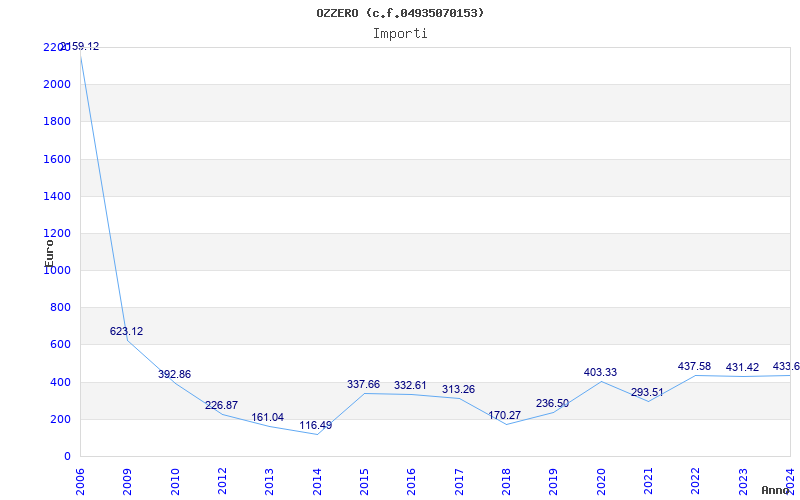The width and height of the screenshot is (800, 500).
Task: Click the Importi subtitle
Action: click(x=400, y=34)
